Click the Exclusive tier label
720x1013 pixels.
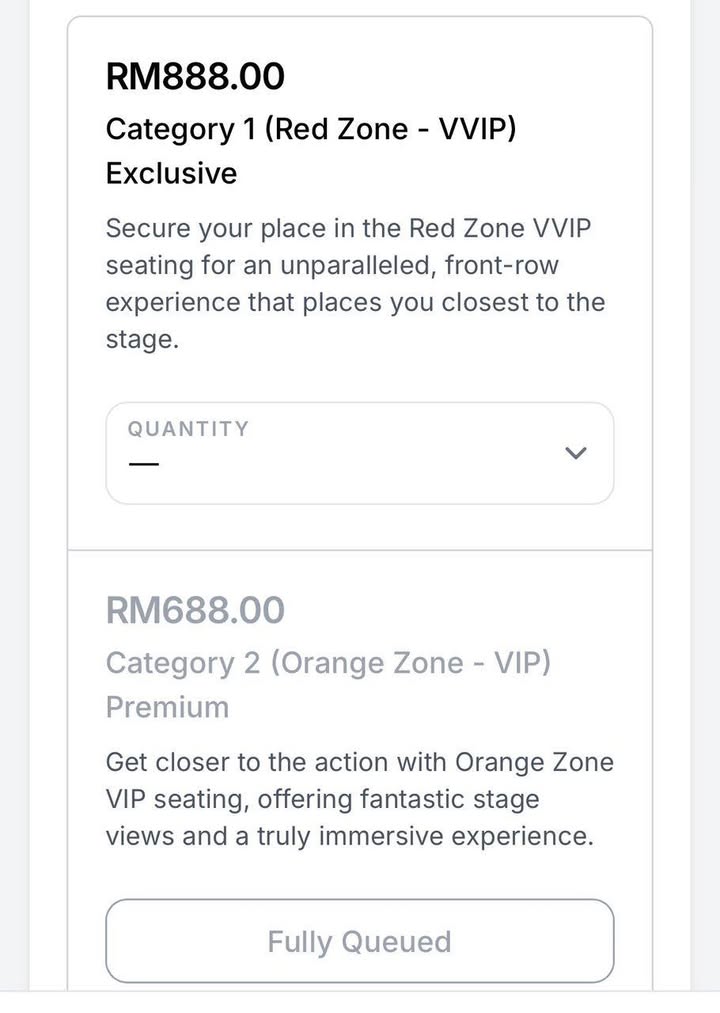[172, 173]
